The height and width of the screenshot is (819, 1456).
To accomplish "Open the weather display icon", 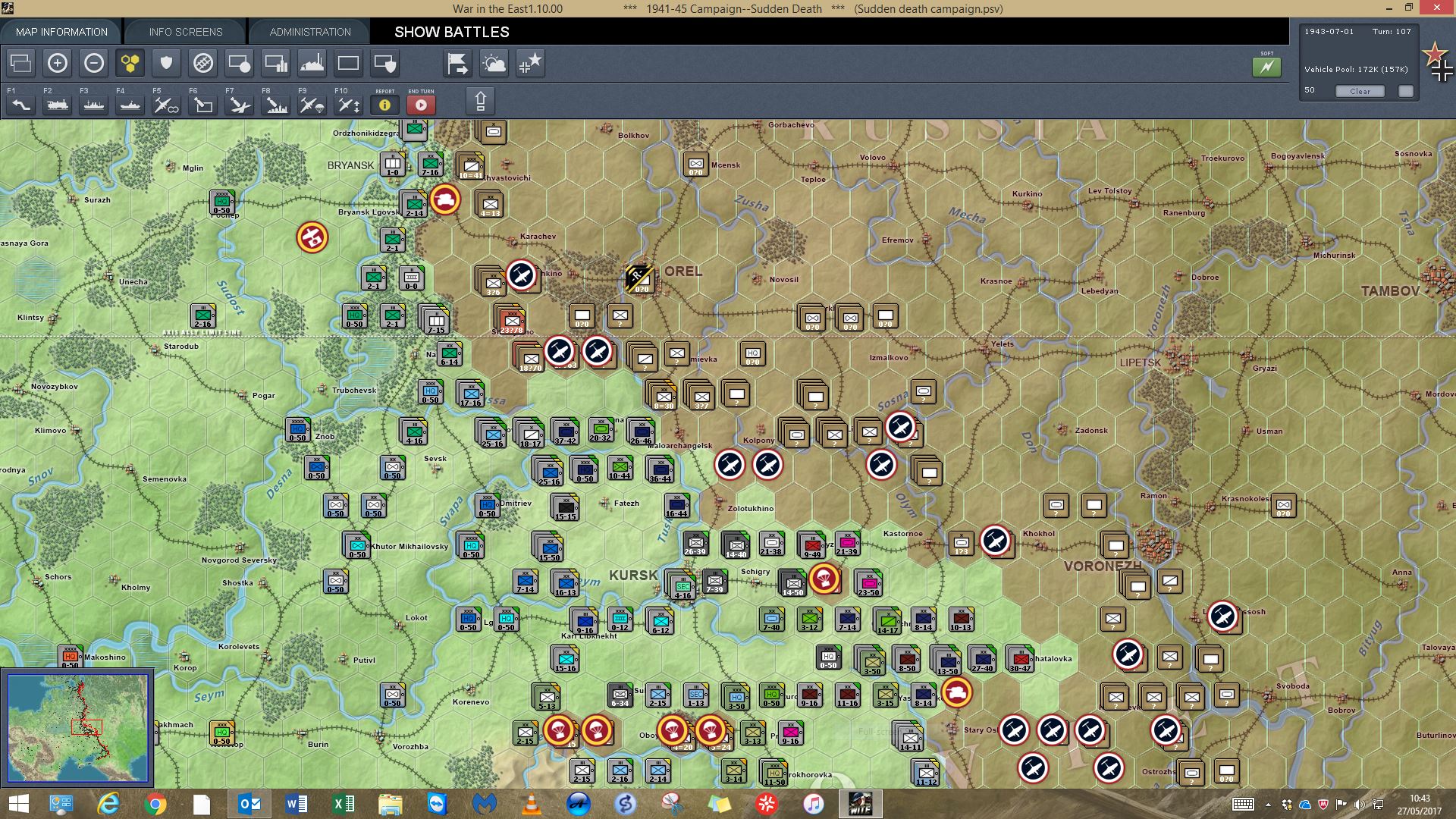I will click(494, 63).
